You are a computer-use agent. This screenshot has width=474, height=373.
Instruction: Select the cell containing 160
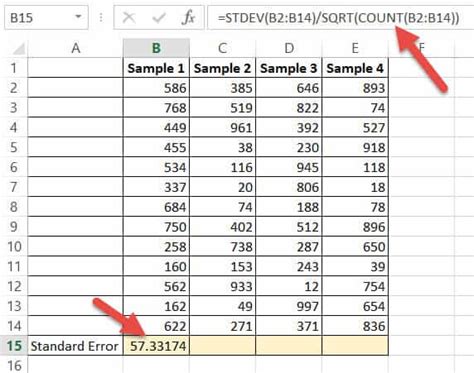click(x=156, y=266)
